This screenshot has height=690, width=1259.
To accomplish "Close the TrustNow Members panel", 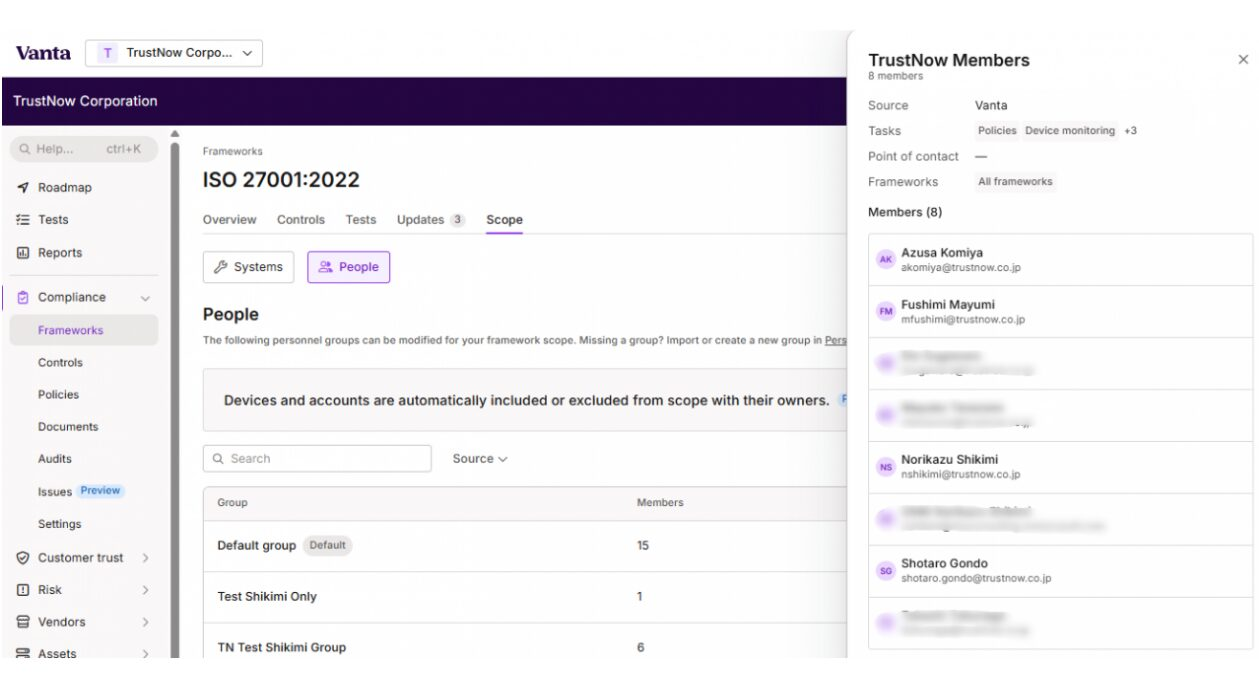I will (x=1243, y=60).
